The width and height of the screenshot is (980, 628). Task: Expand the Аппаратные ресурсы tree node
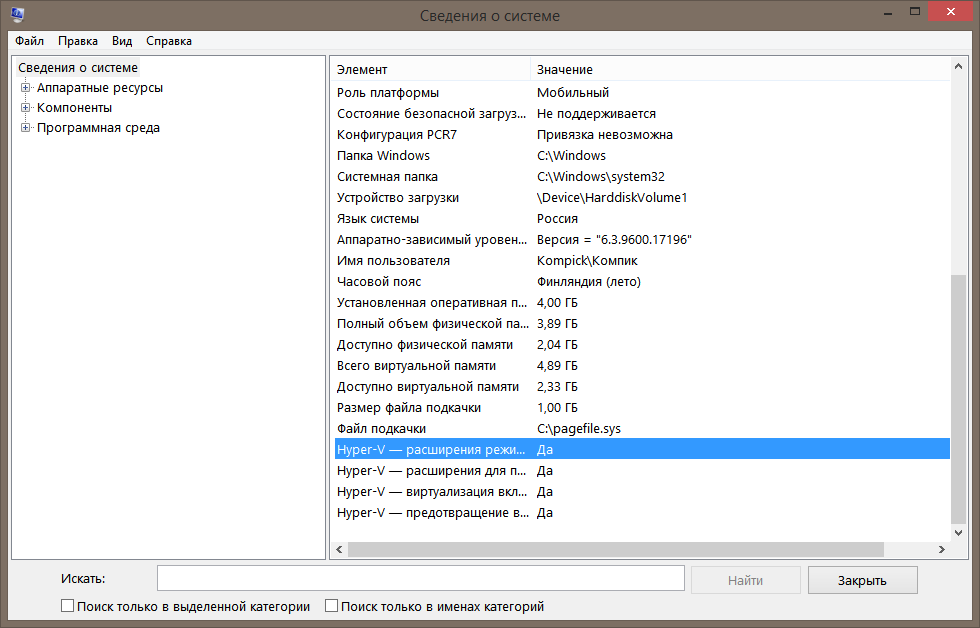click(x=26, y=87)
